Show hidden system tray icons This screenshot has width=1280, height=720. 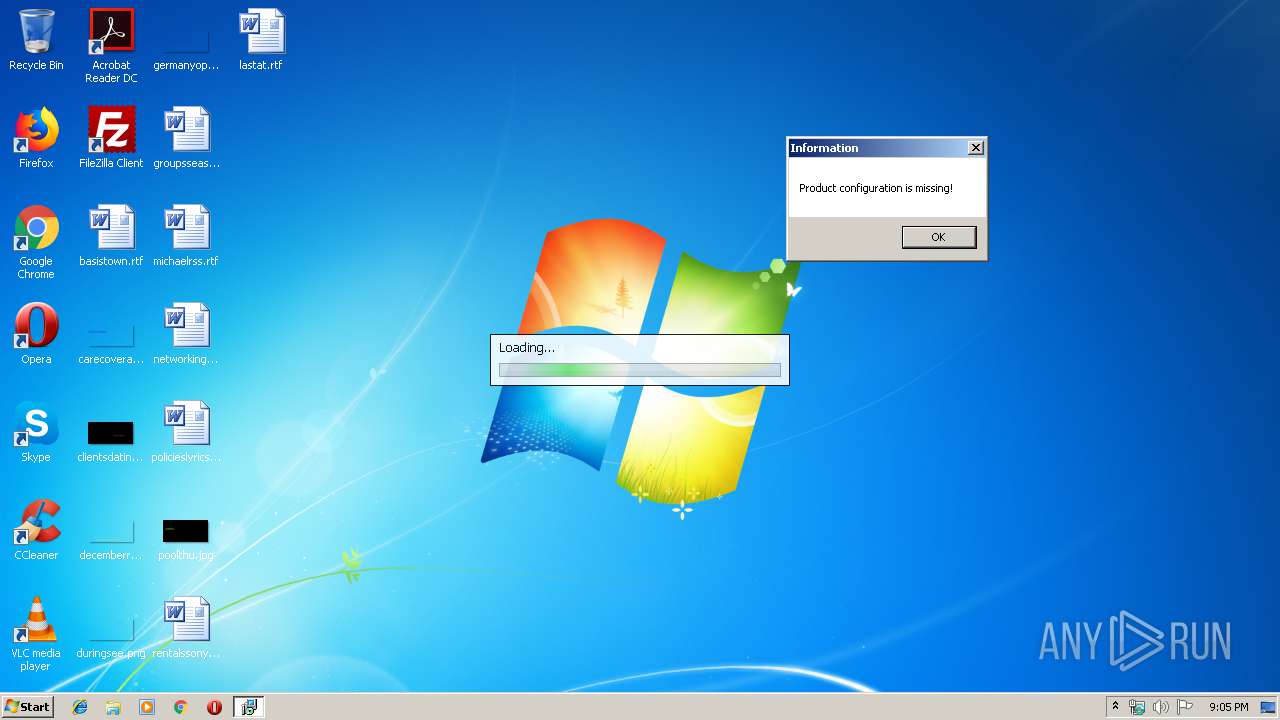point(1115,707)
